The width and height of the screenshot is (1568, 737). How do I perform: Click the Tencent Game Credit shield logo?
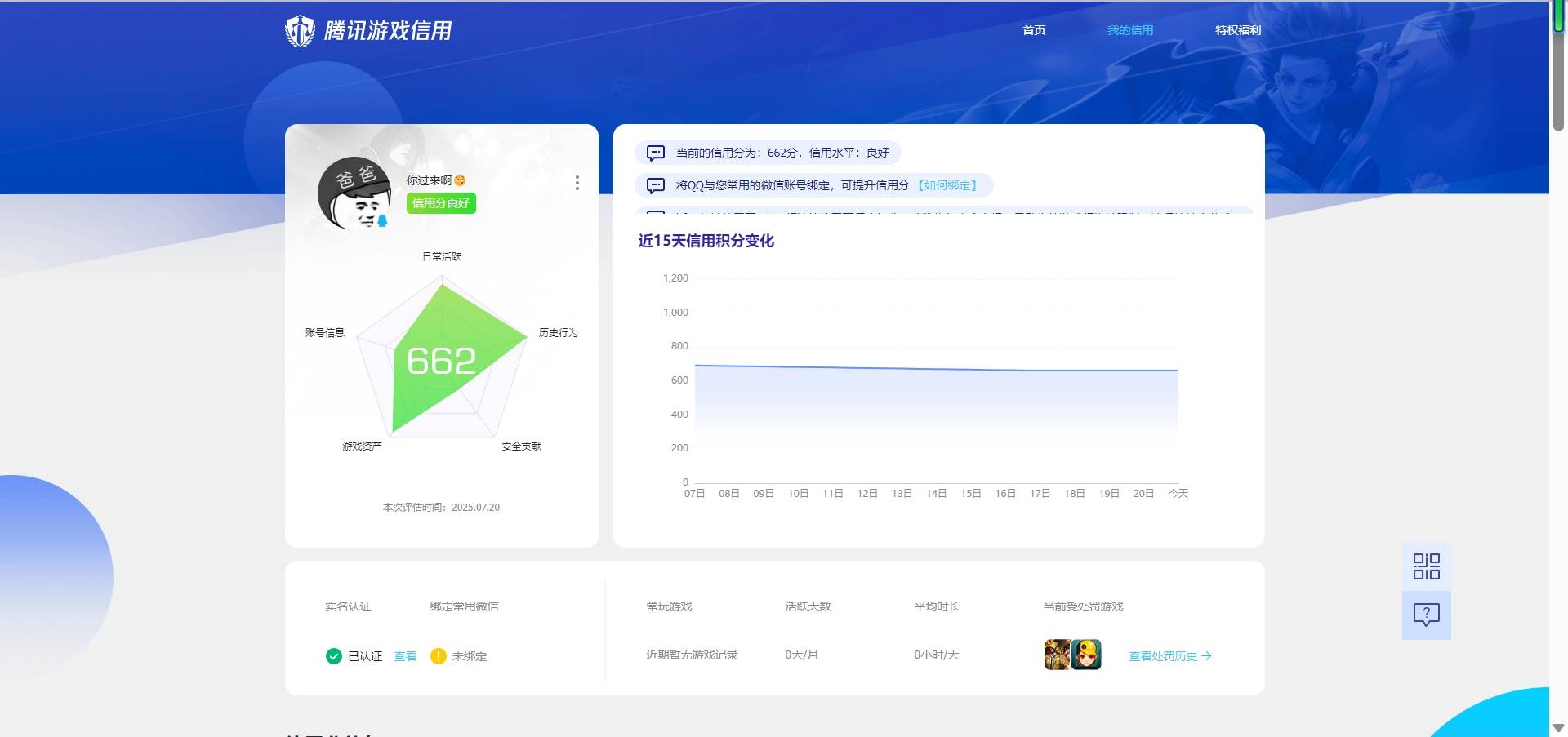click(300, 31)
